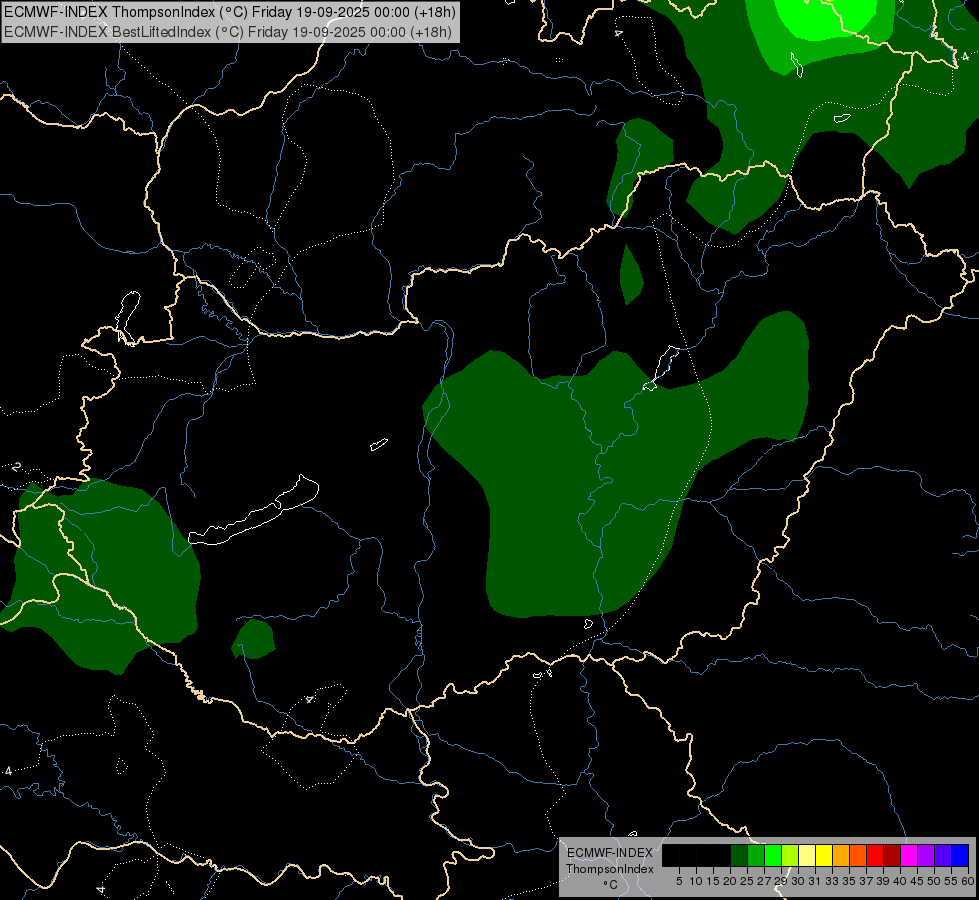Click the legend tick value '31'
This screenshot has height=900, width=979.
(815, 881)
